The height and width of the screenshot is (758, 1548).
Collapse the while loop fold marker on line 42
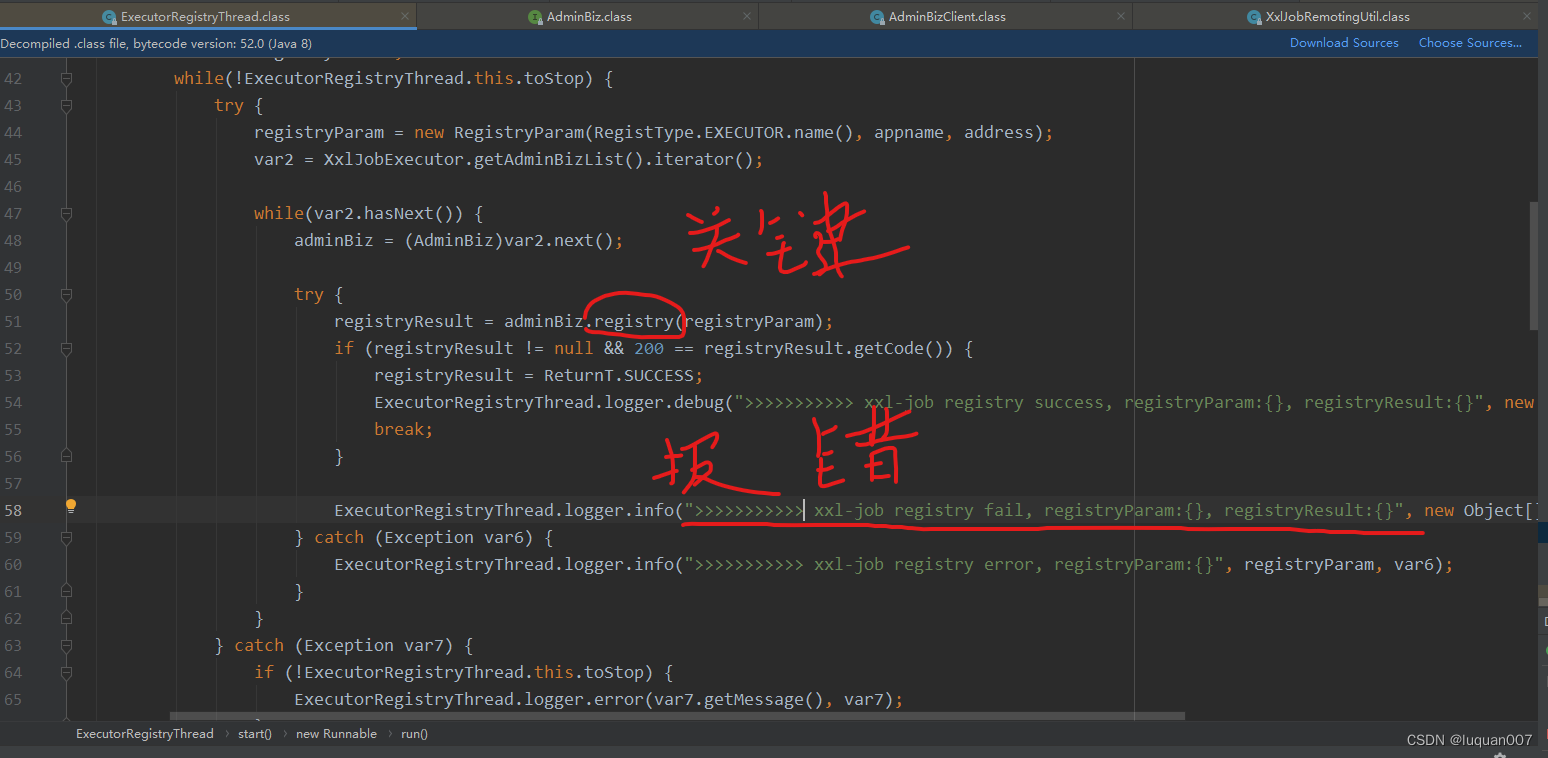point(66,78)
